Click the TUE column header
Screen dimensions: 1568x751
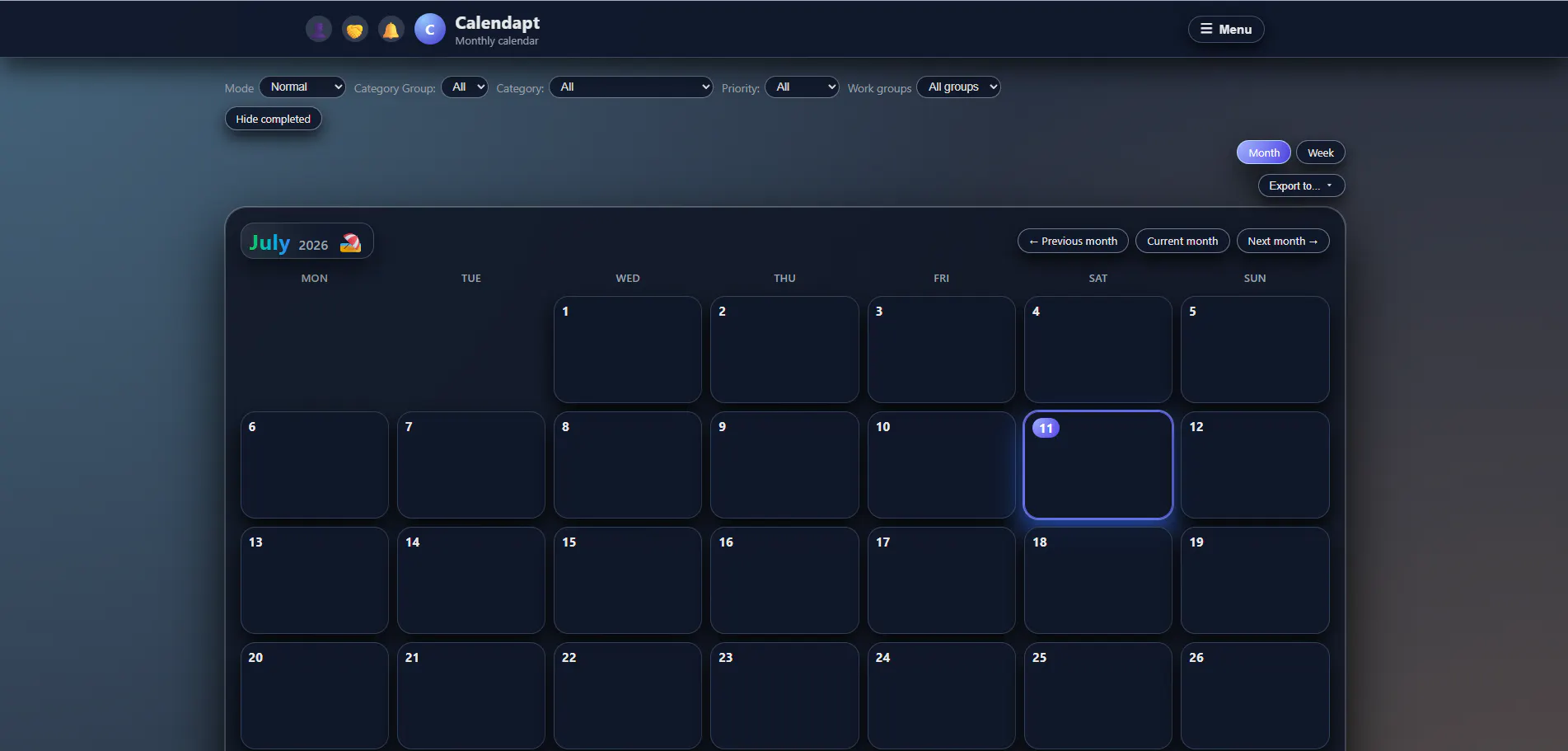[471, 279]
